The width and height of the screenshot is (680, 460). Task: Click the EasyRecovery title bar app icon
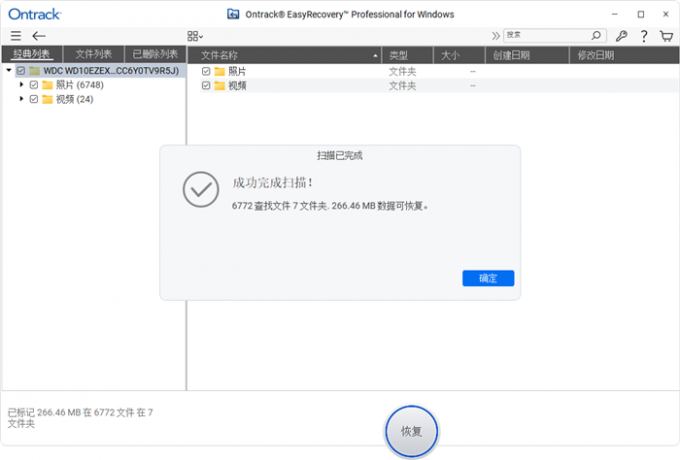point(233,14)
